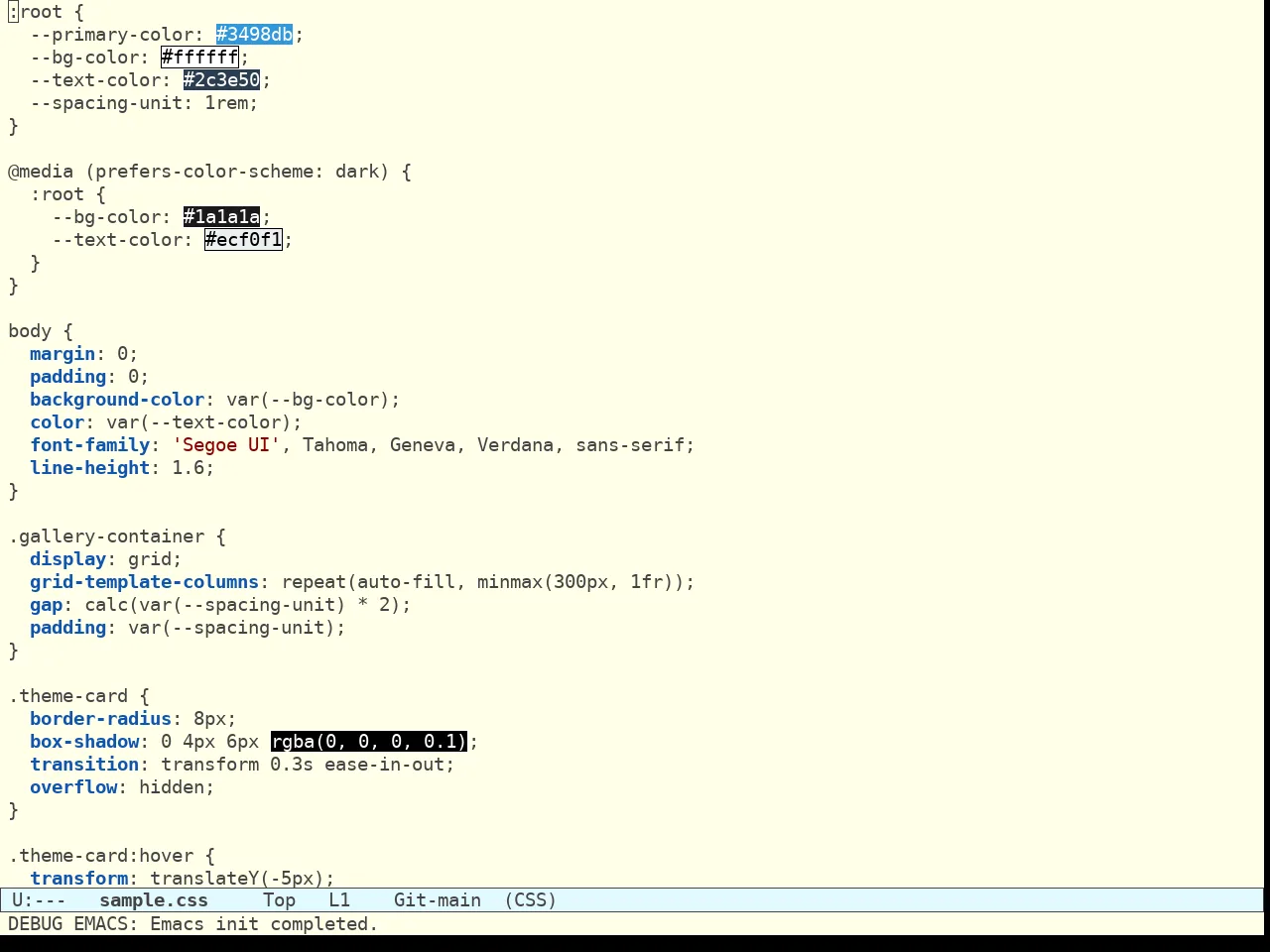The image size is (1270, 952).
Task: Click 'padding: var(--spacing-unit)' in gallery-container
Action: tap(188, 628)
